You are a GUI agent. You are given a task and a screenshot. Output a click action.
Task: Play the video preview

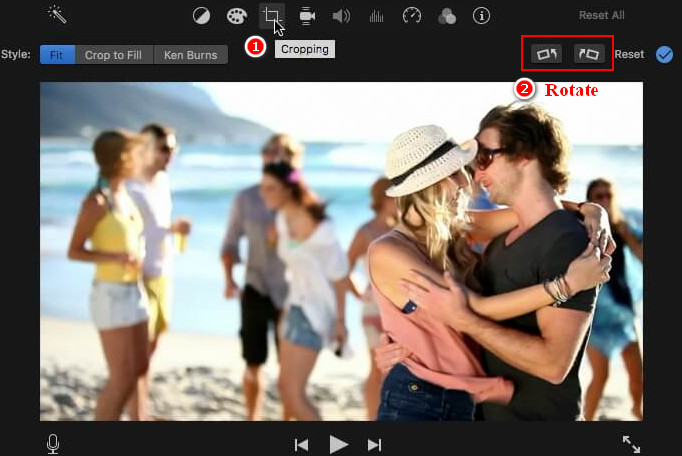coord(338,445)
